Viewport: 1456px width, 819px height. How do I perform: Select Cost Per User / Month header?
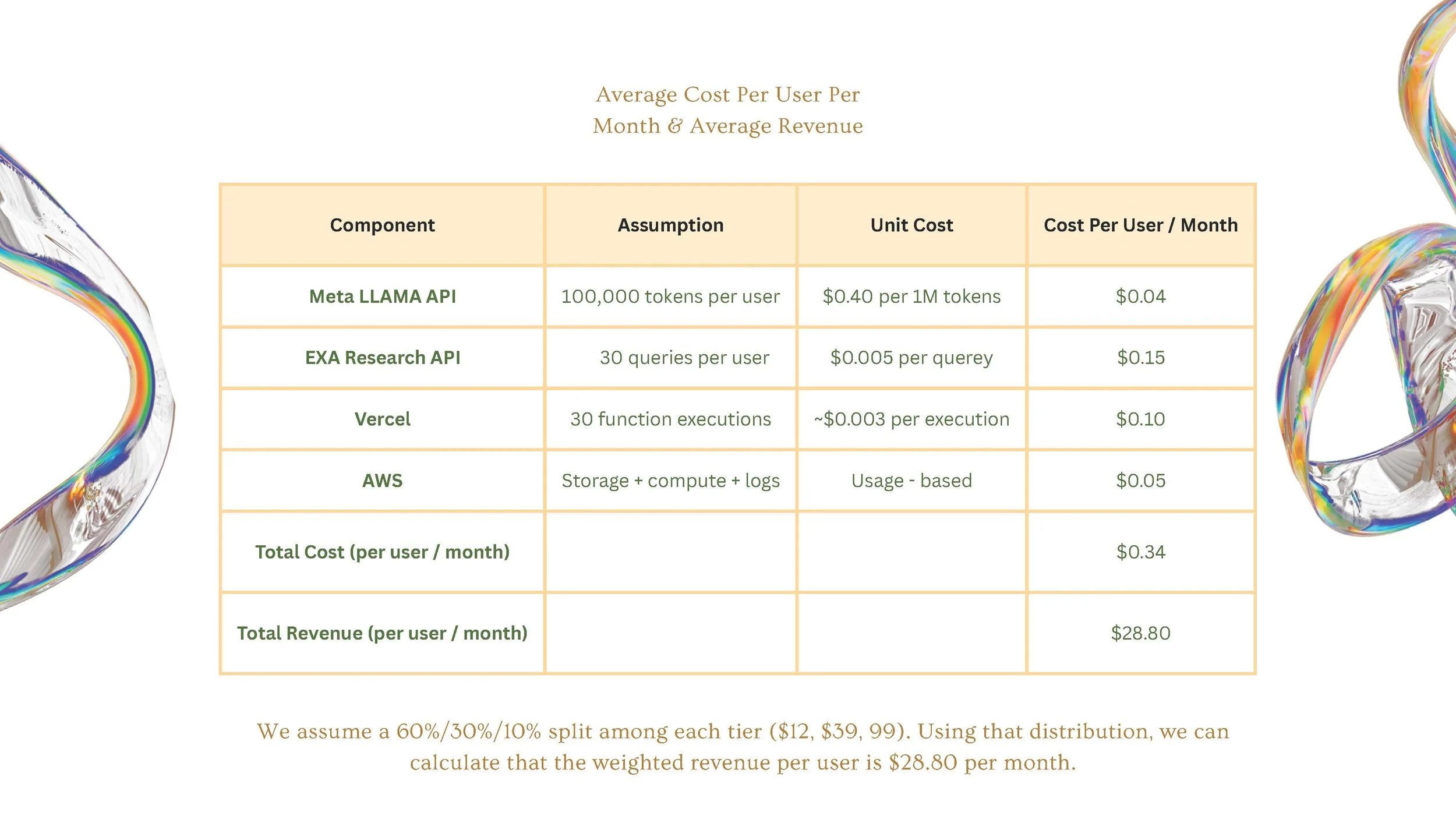coord(1140,225)
